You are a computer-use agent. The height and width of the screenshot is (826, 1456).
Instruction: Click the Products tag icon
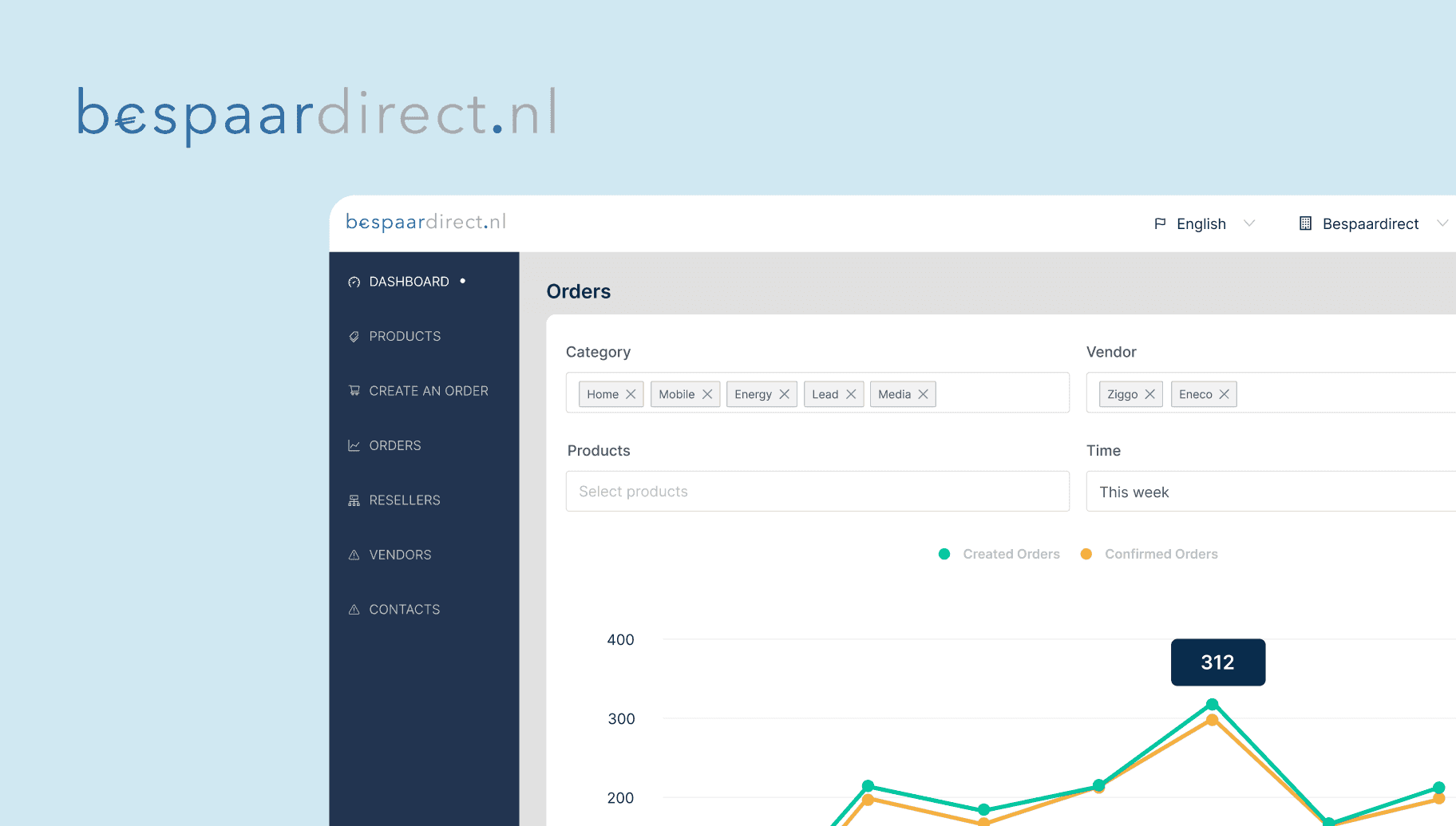(354, 337)
